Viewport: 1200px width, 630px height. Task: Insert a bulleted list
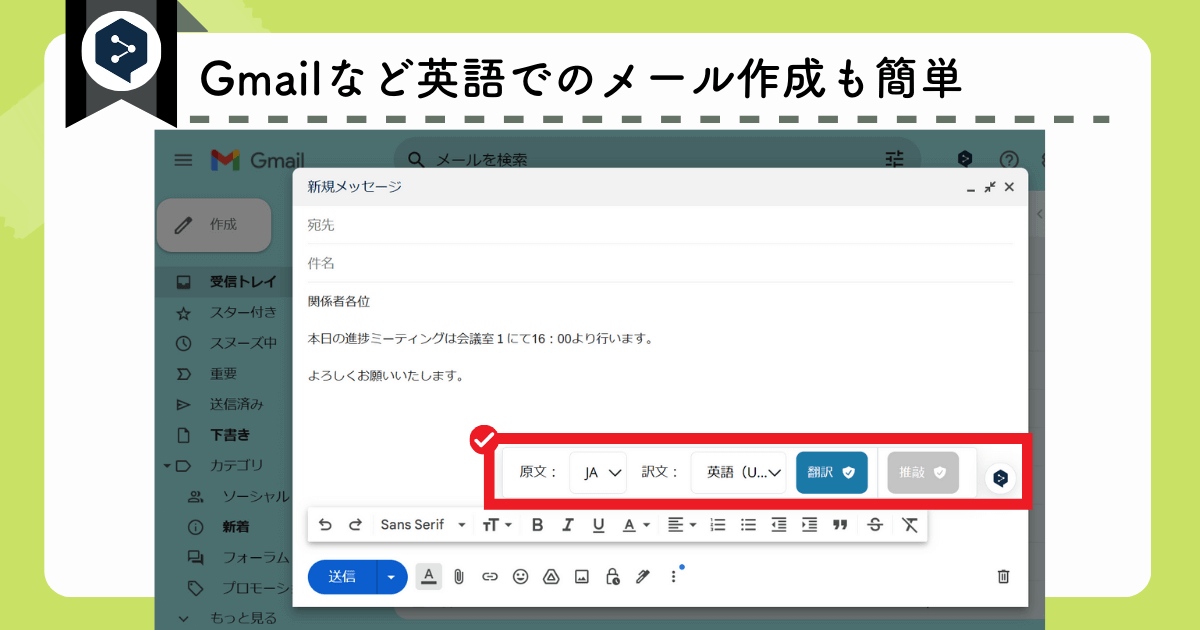(748, 525)
